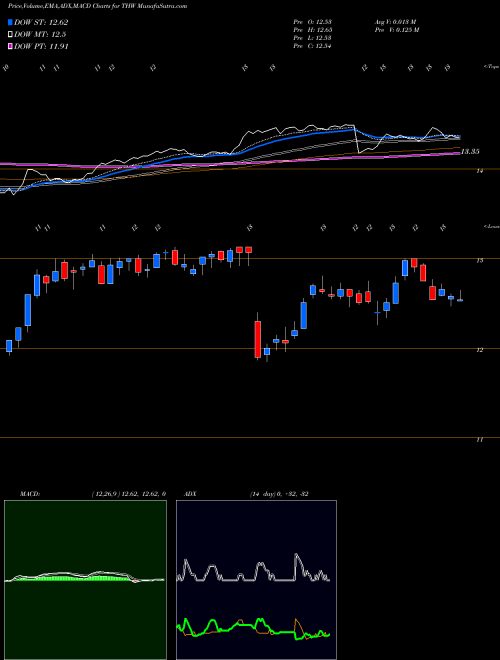The height and width of the screenshot is (660, 500).
Task: Click the magenta DOW PT legend swatch
Action: pos(10,46)
